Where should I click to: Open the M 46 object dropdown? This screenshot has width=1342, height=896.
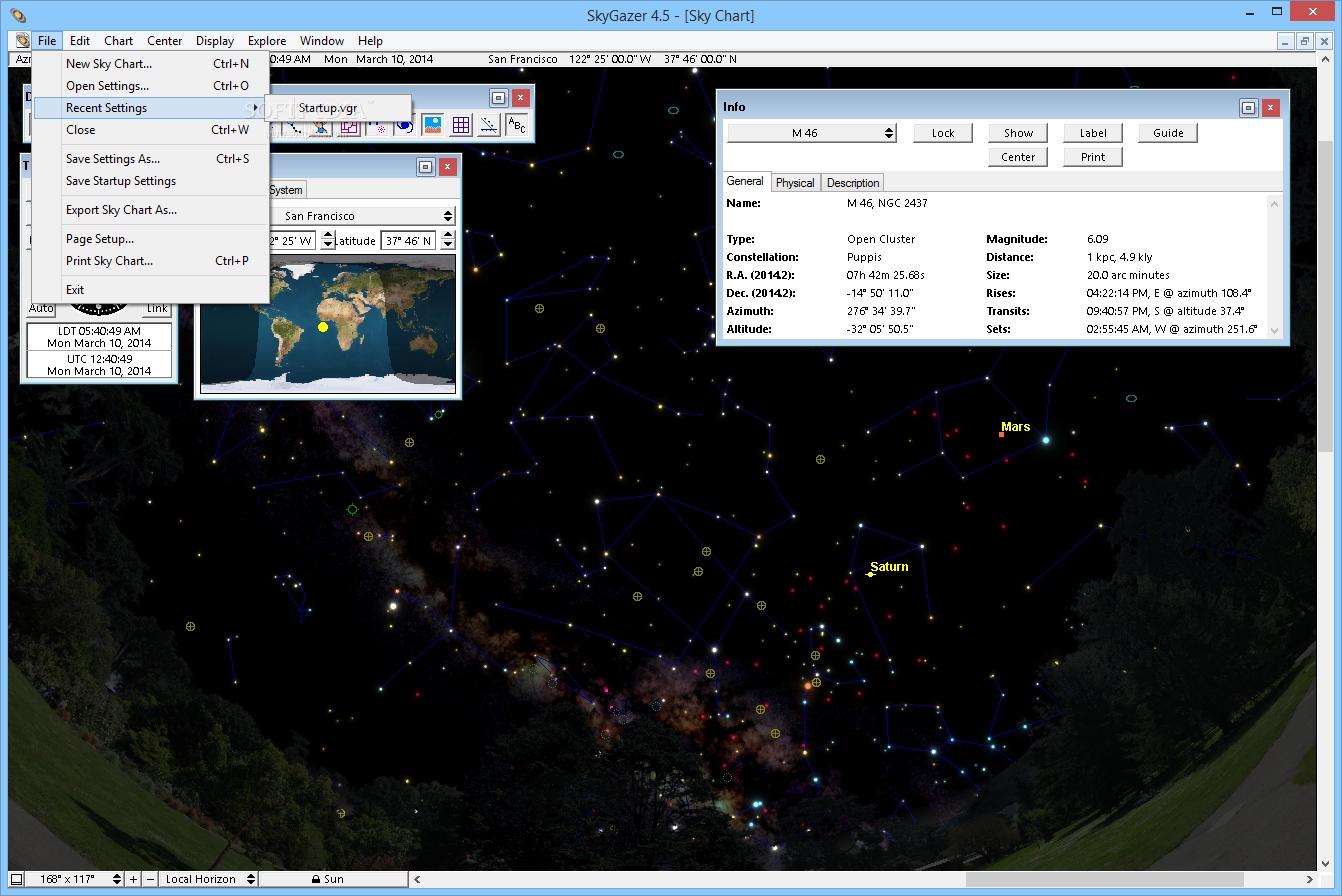[x=811, y=133]
